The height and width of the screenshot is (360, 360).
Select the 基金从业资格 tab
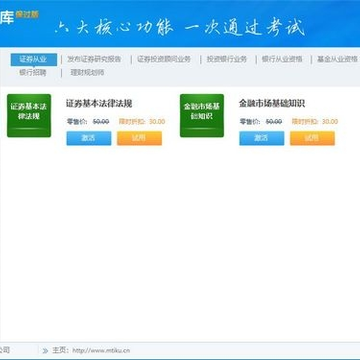click(337, 60)
